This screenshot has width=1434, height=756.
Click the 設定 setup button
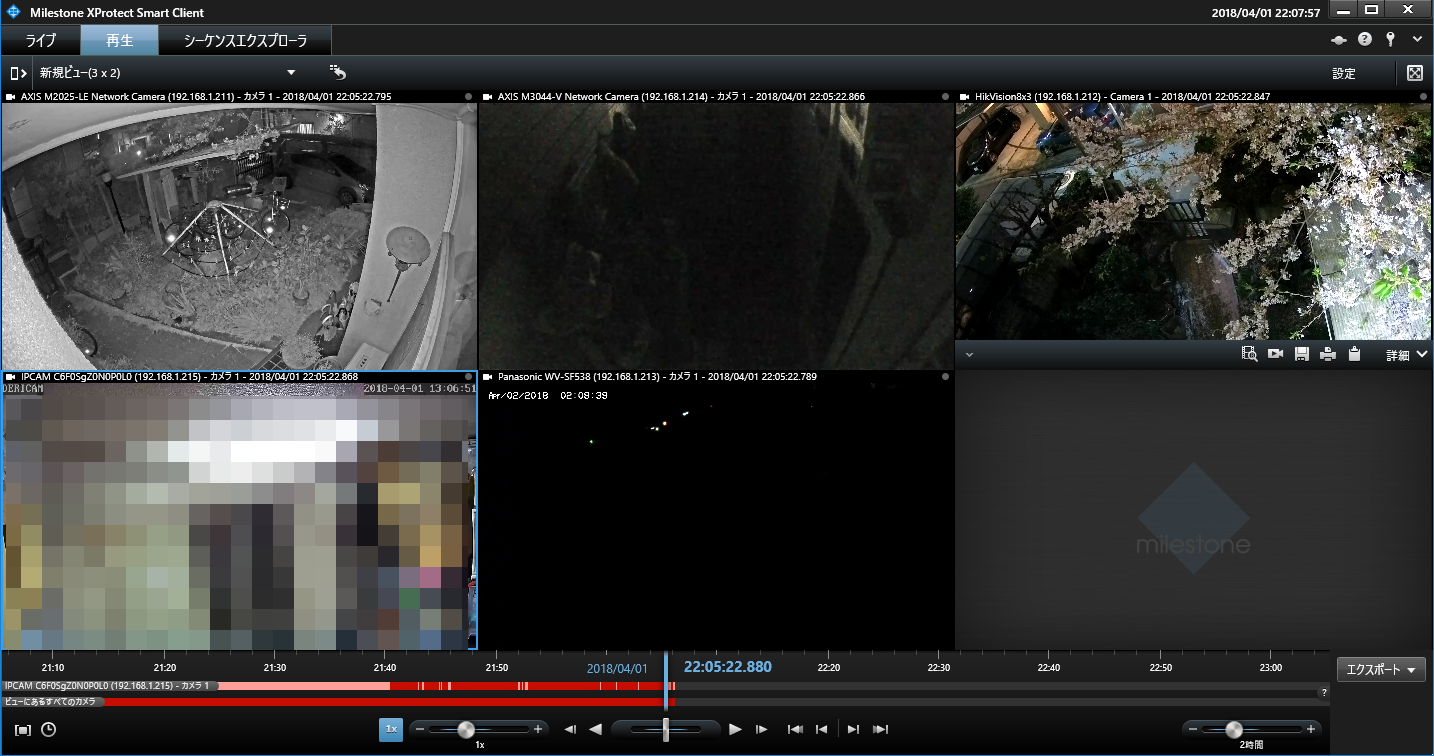tap(1344, 73)
